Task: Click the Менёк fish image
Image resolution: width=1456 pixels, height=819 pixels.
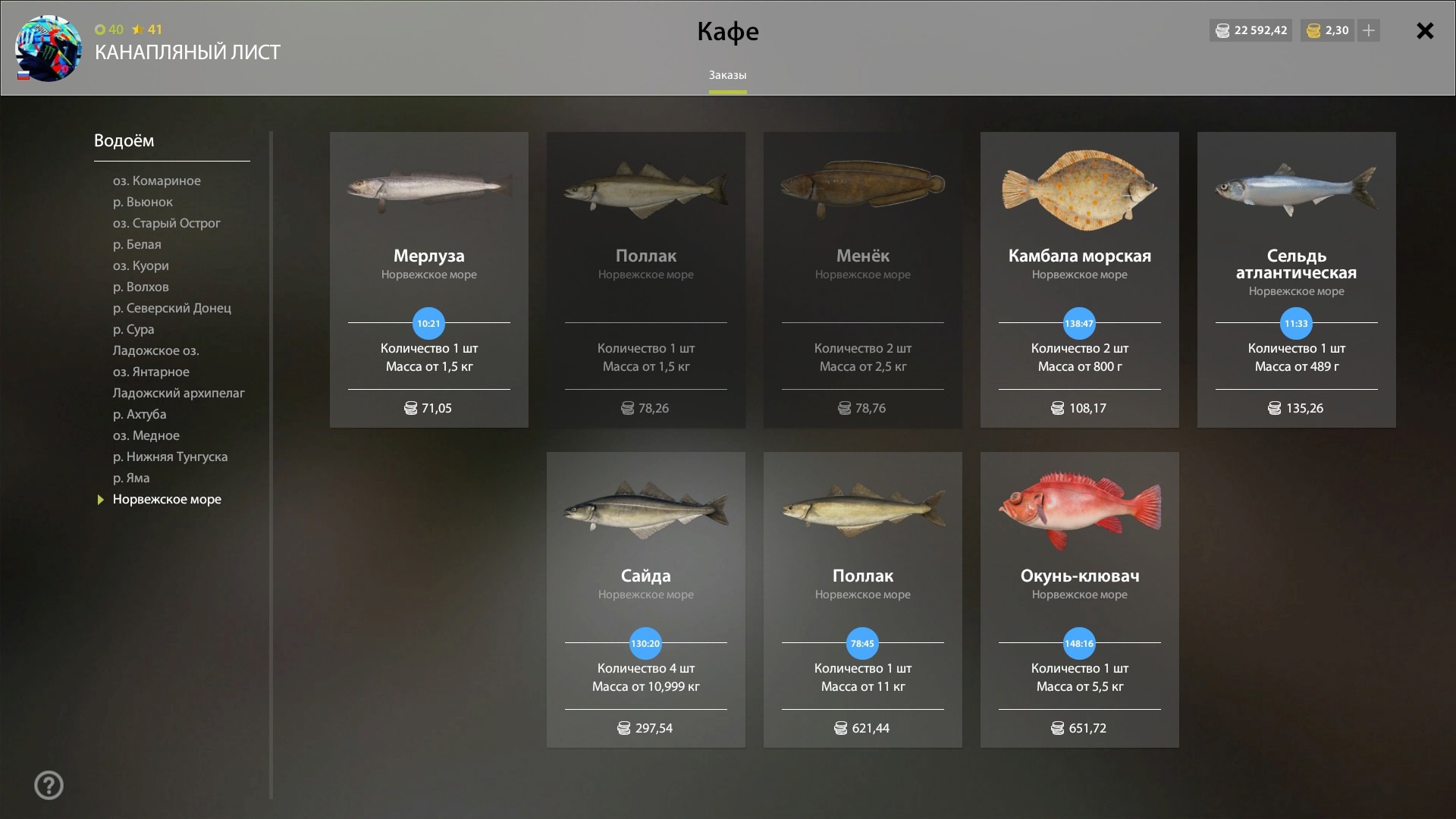Action: pyautogui.click(x=862, y=188)
